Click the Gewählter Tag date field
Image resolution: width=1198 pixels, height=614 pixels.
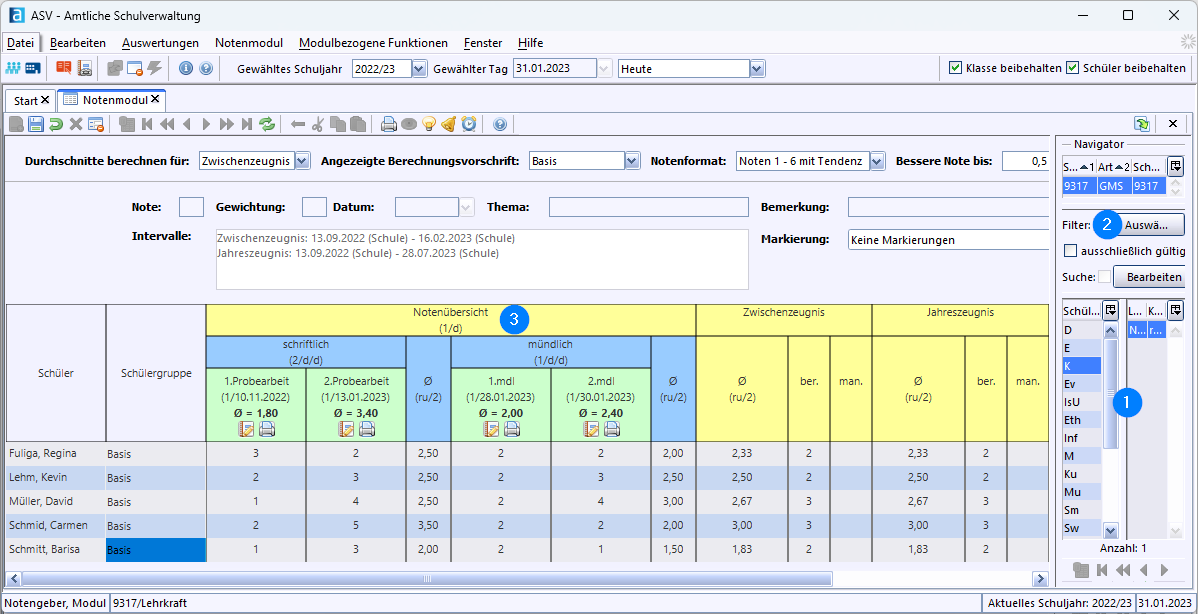(x=554, y=69)
